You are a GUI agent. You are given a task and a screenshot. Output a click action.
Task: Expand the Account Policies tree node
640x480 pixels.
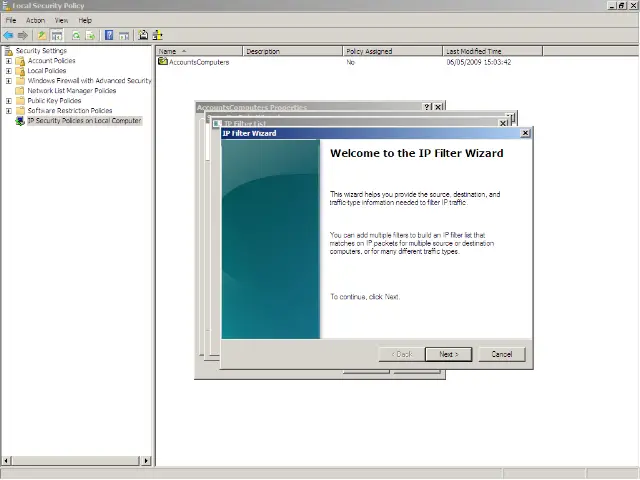coord(9,61)
